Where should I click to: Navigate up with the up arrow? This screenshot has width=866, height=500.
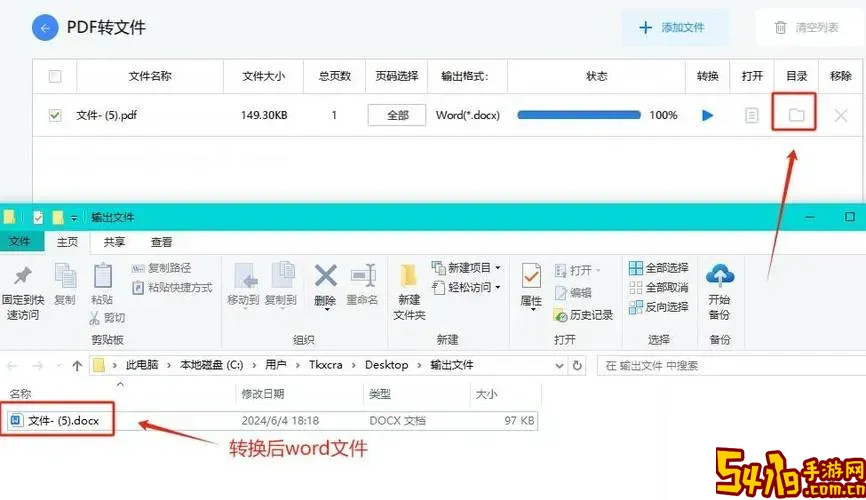point(77,365)
